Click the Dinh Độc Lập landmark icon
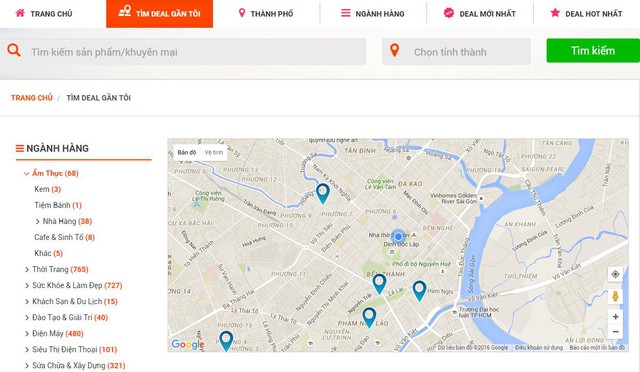Image resolution: width=640 pixels, height=372 pixels. click(392, 252)
